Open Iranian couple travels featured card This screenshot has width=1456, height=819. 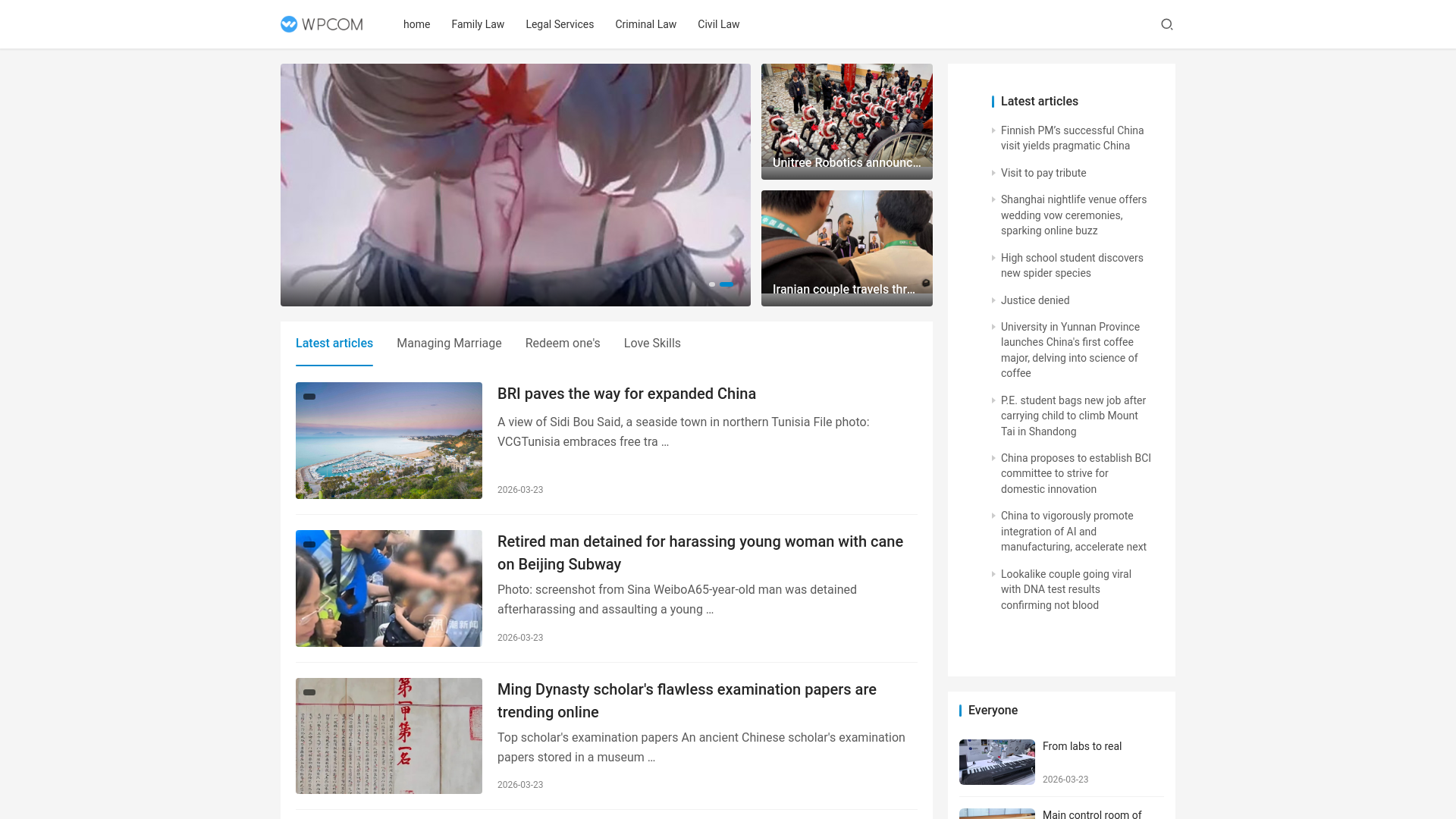tap(847, 248)
